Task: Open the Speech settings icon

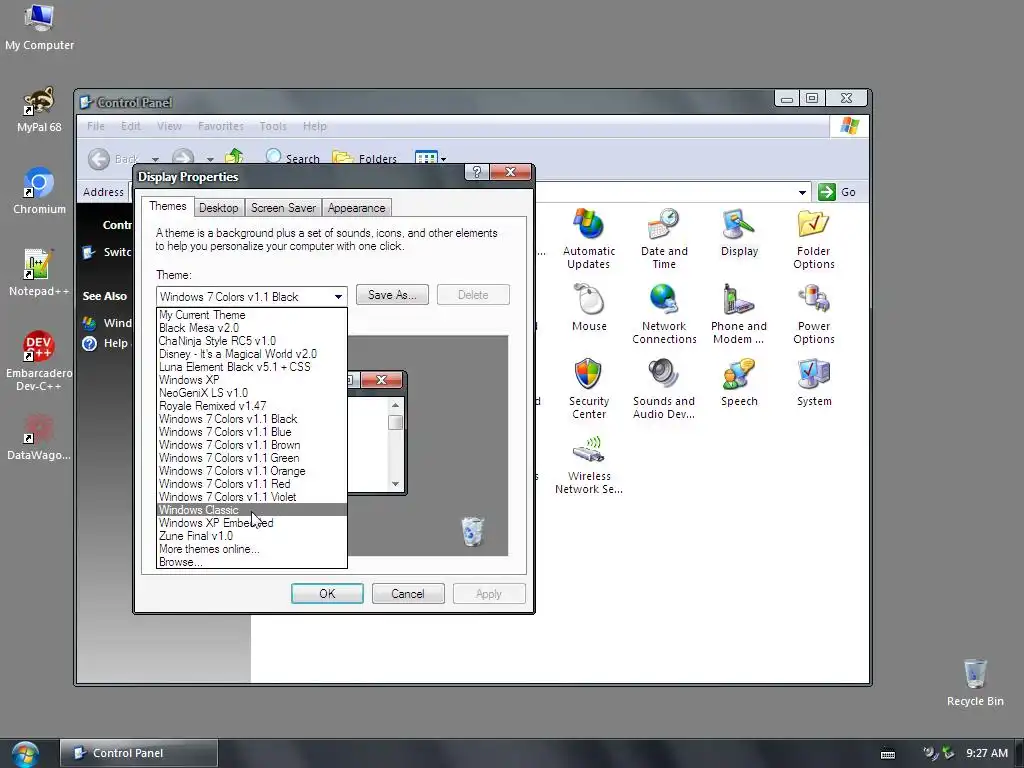Action: click(x=739, y=383)
